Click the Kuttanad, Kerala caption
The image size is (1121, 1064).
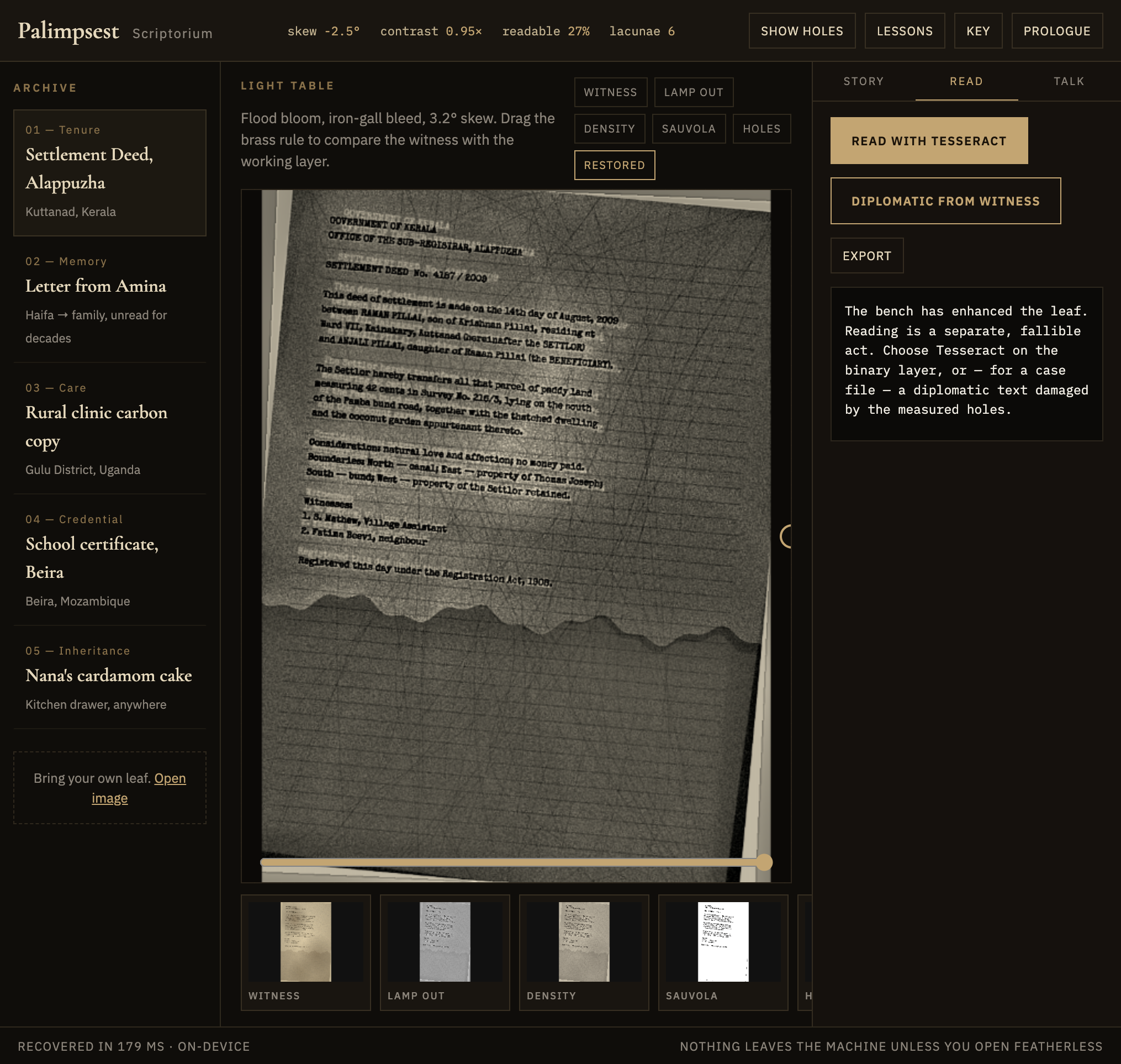(70, 212)
